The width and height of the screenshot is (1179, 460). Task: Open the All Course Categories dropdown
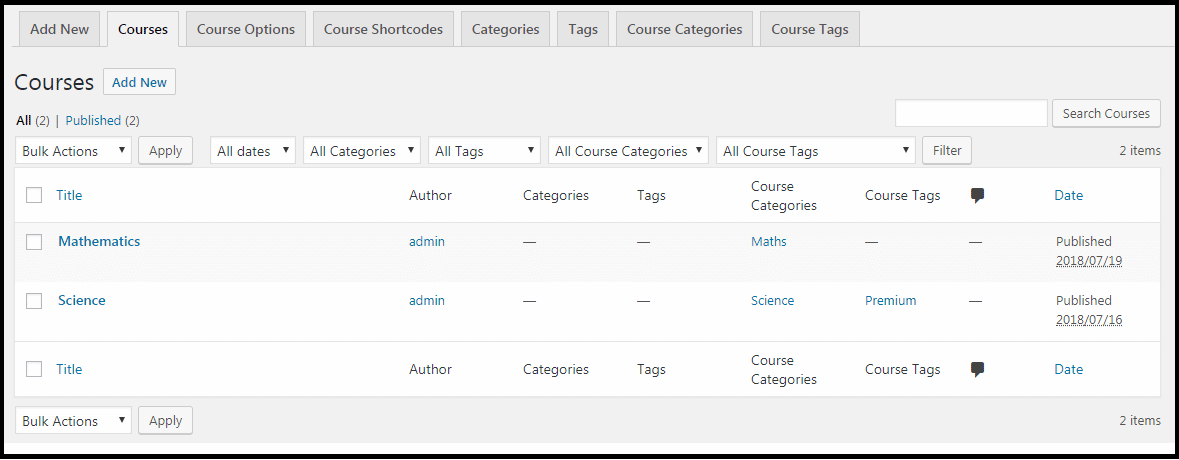[629, 150]
